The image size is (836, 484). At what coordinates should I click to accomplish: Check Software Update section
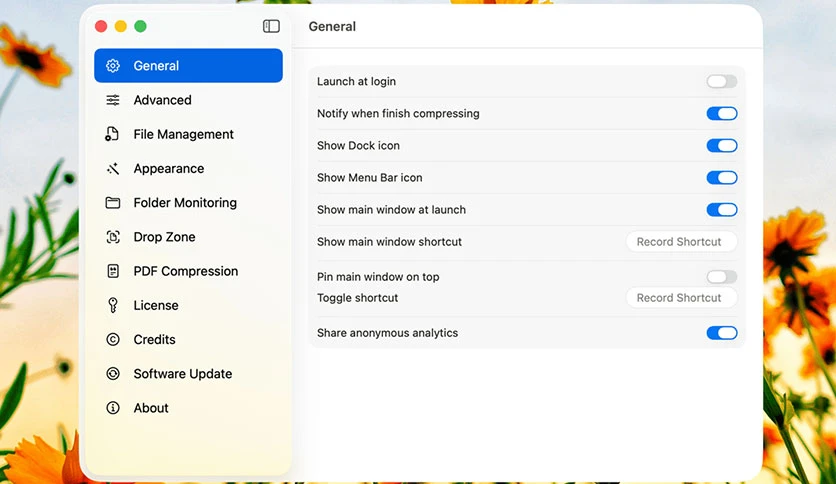click(188, 373)
